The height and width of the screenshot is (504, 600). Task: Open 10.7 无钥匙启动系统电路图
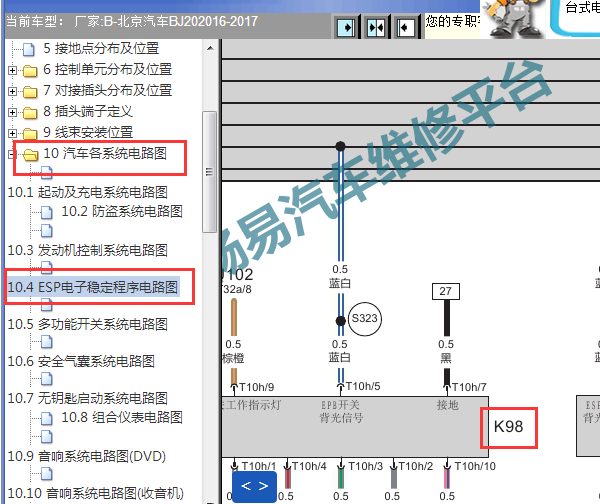[x=88, y=399]
